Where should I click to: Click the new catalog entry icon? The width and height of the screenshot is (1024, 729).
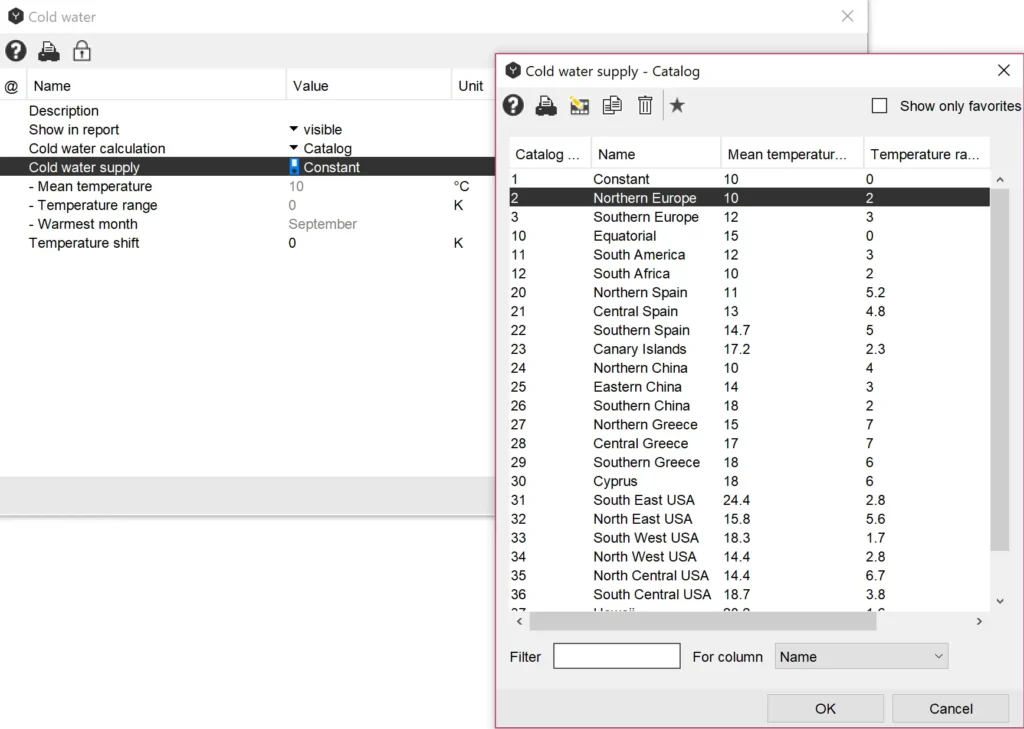pos(579,105)
